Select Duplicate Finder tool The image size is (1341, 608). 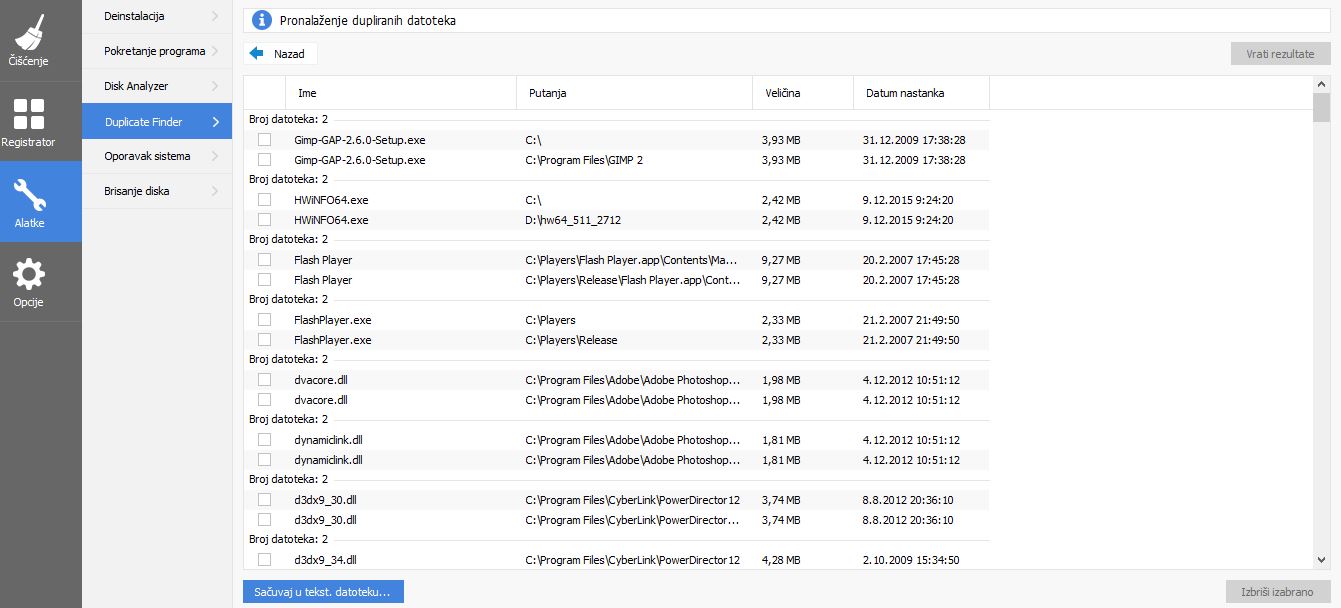pos(157,122)
